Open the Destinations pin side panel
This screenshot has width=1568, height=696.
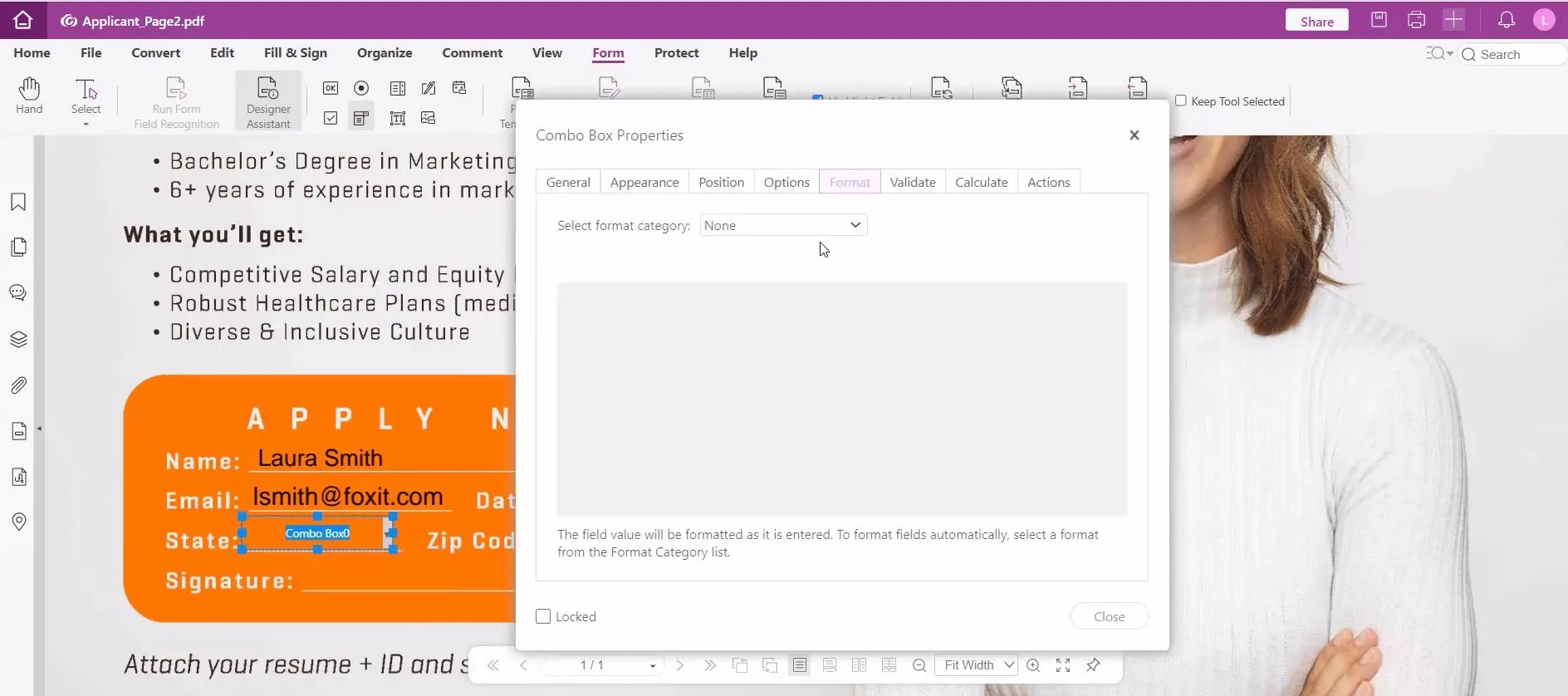click(18, 522)
